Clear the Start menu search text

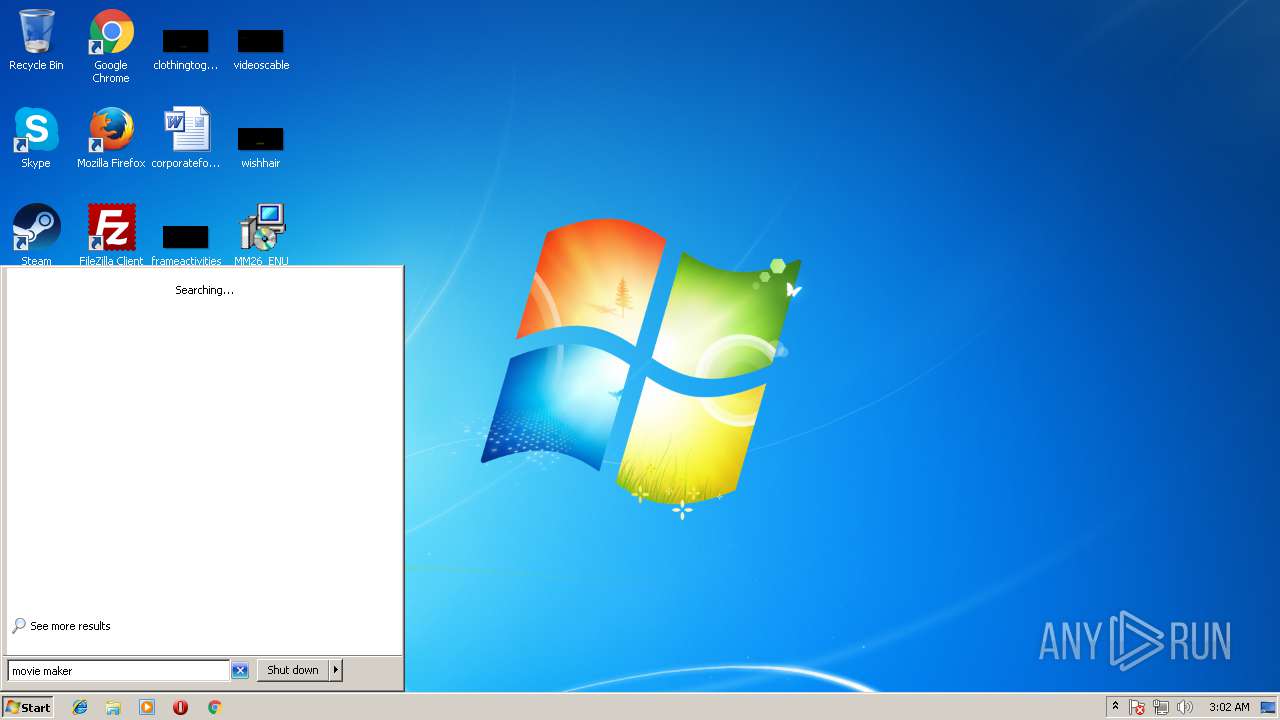pos(240,671)
